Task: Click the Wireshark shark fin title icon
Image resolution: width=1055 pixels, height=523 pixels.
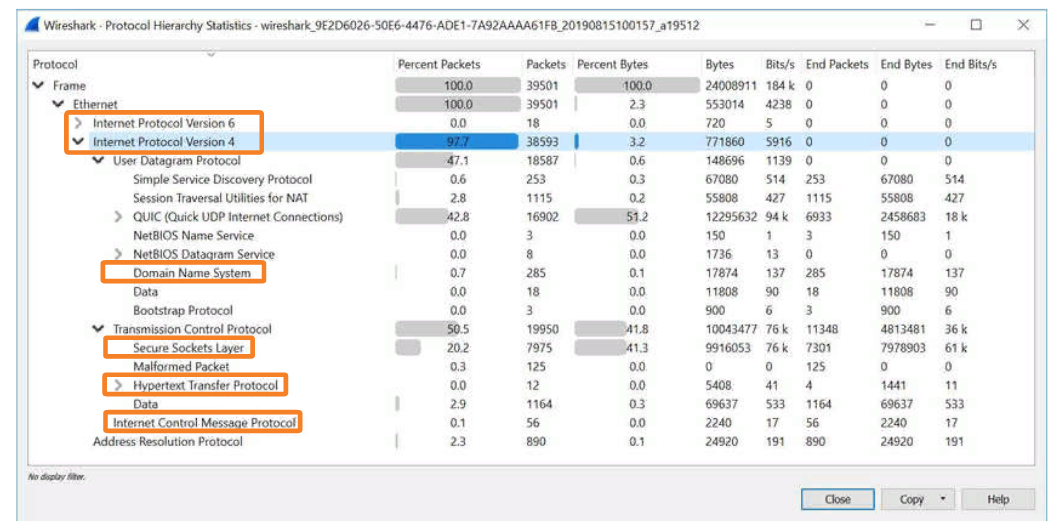Action: pyautogui.click(x=32, y=26)
